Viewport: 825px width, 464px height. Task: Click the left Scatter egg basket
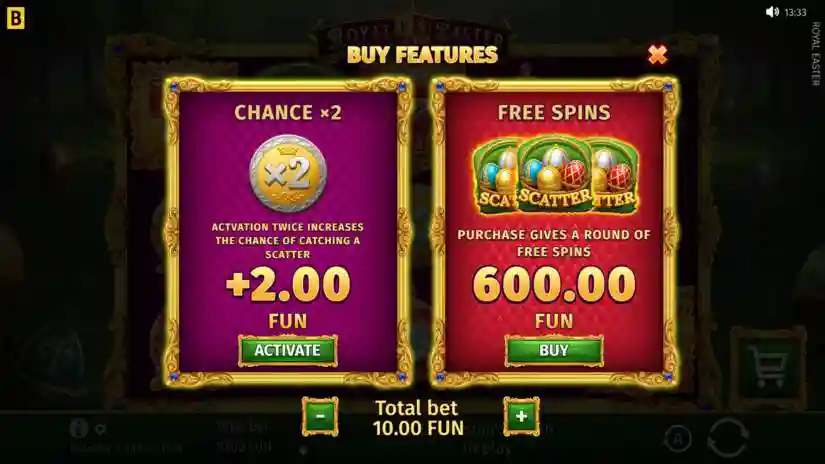click(495, 176)
